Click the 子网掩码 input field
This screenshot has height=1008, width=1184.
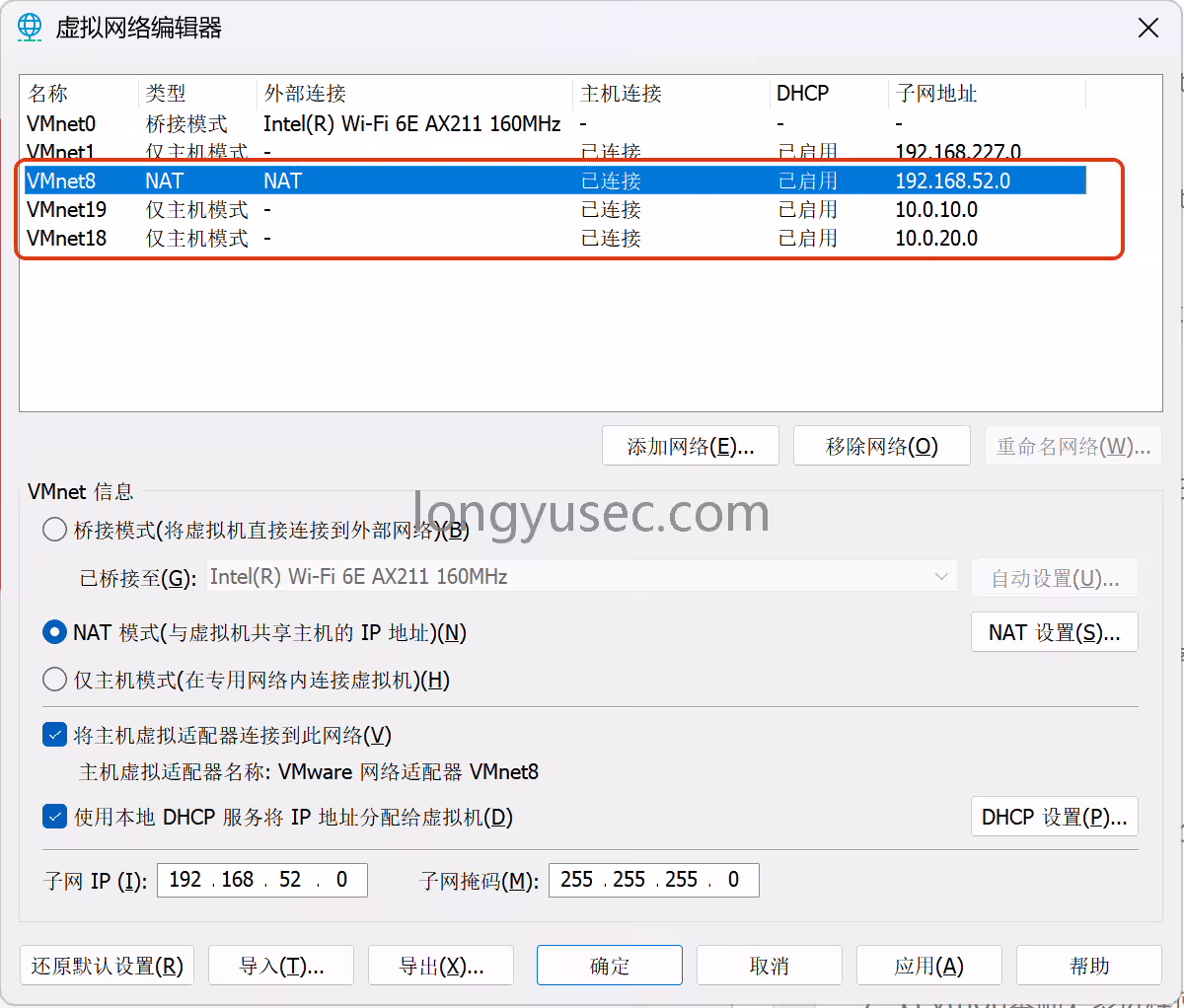[x=653, y=880]
